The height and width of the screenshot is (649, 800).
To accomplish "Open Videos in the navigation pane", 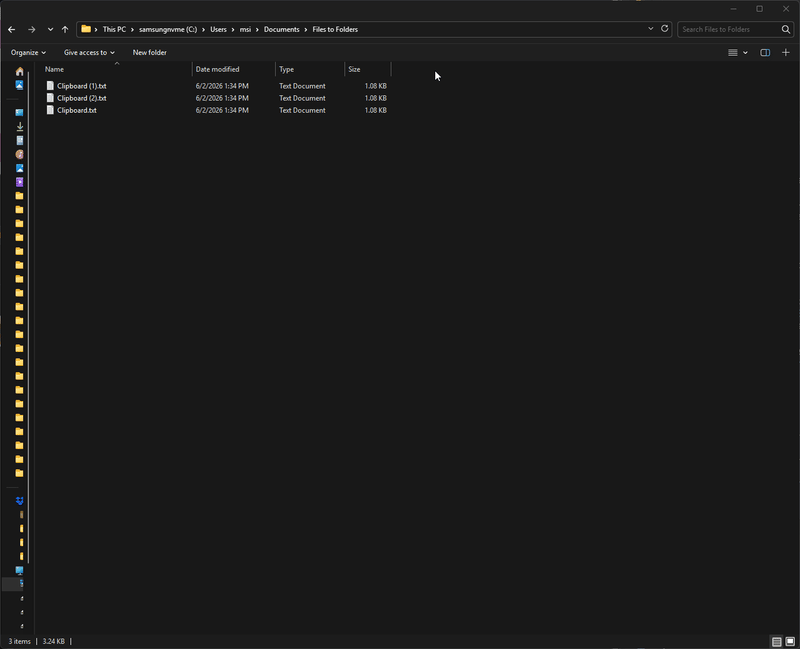I will [19, 182].
